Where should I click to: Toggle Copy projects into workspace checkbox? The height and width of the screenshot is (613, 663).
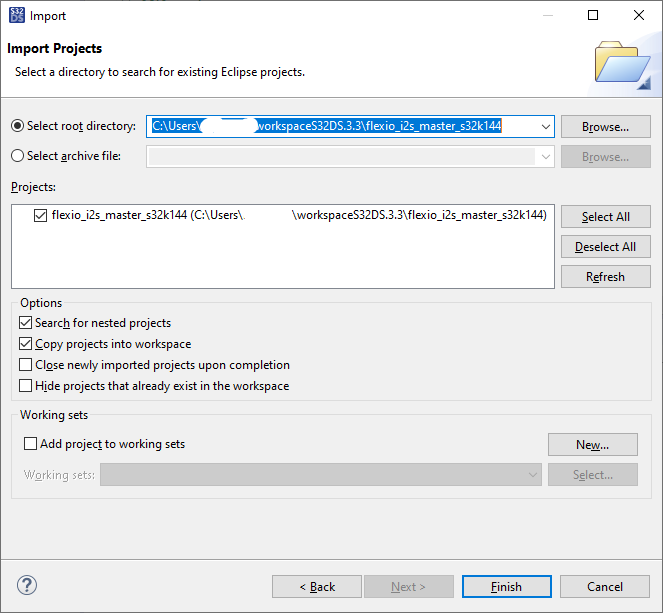[x=25, y=344]
